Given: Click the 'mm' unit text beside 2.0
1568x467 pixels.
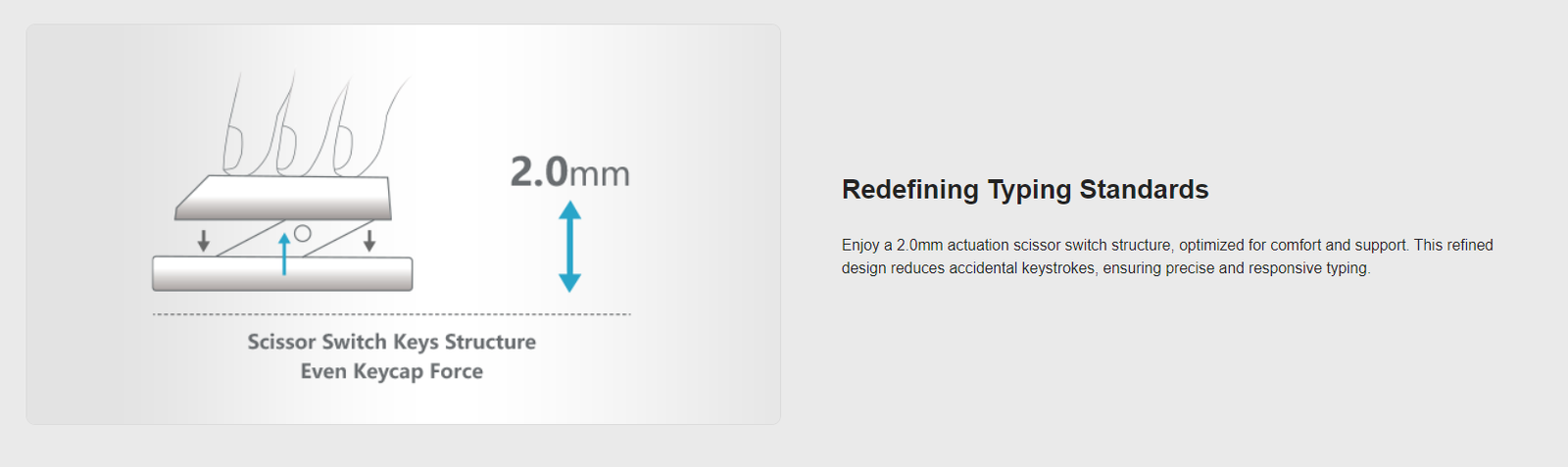Looking at the screenshot, I should [x=600, y=175].
